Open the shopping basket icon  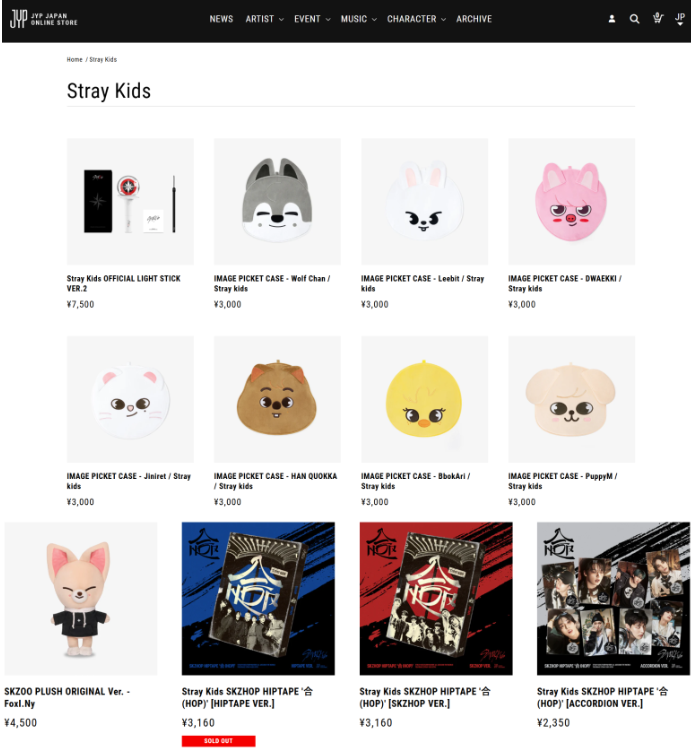657,18
